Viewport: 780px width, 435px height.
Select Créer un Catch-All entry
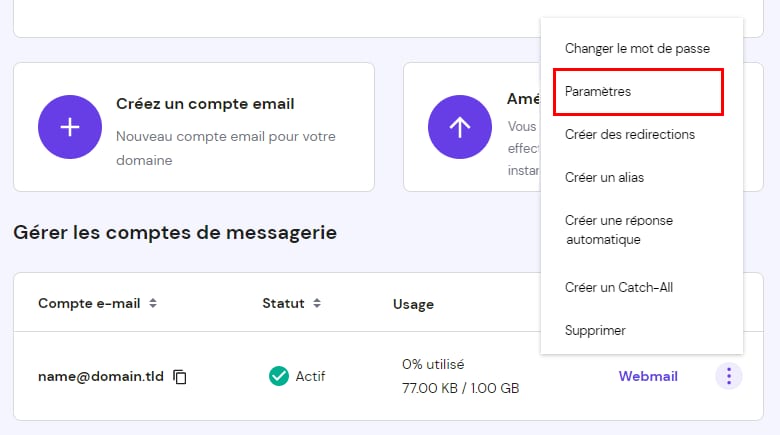pyautogui.click(x=618, y=287)
